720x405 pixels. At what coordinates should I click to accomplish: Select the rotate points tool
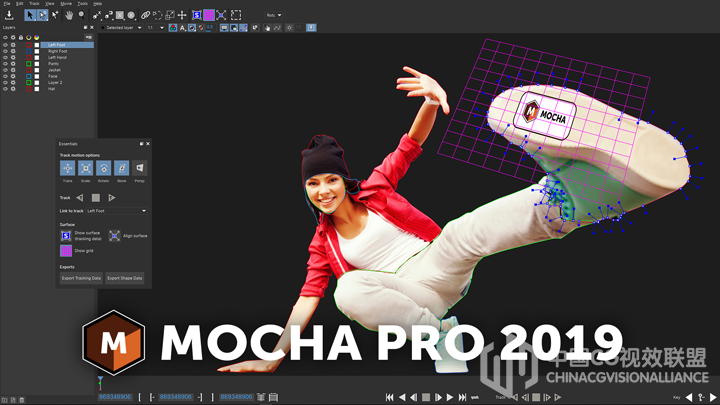click(158, 15)
